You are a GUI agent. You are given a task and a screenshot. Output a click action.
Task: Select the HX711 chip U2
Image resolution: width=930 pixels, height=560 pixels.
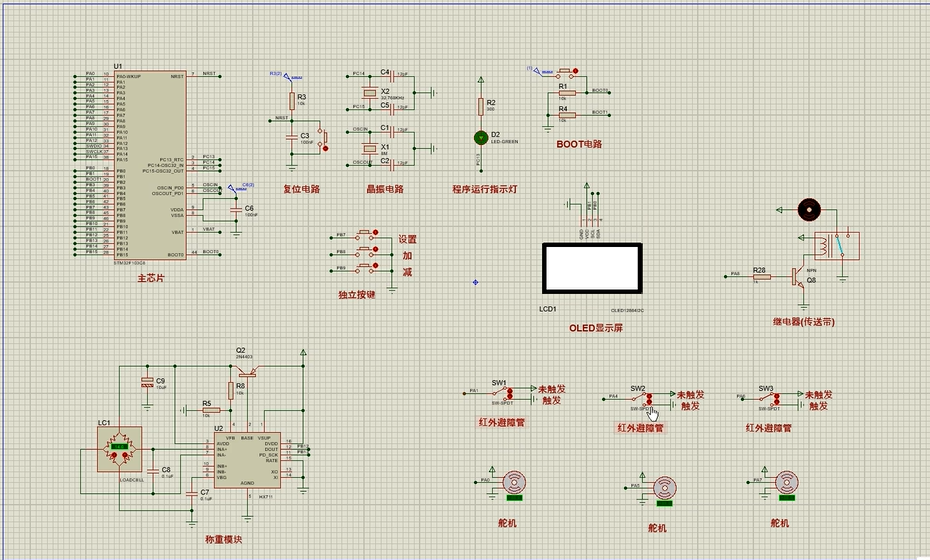[x=247, y=460]
